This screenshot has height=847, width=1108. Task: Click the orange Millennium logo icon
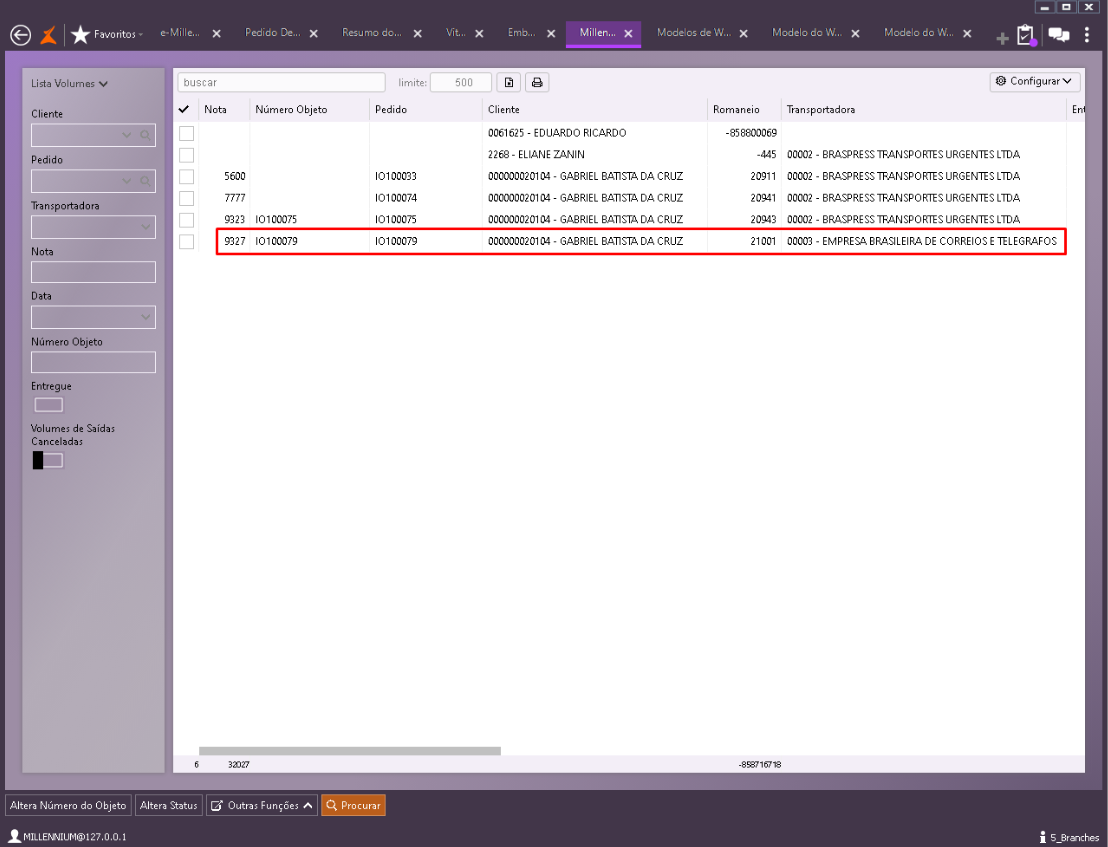tap(48, 34)
